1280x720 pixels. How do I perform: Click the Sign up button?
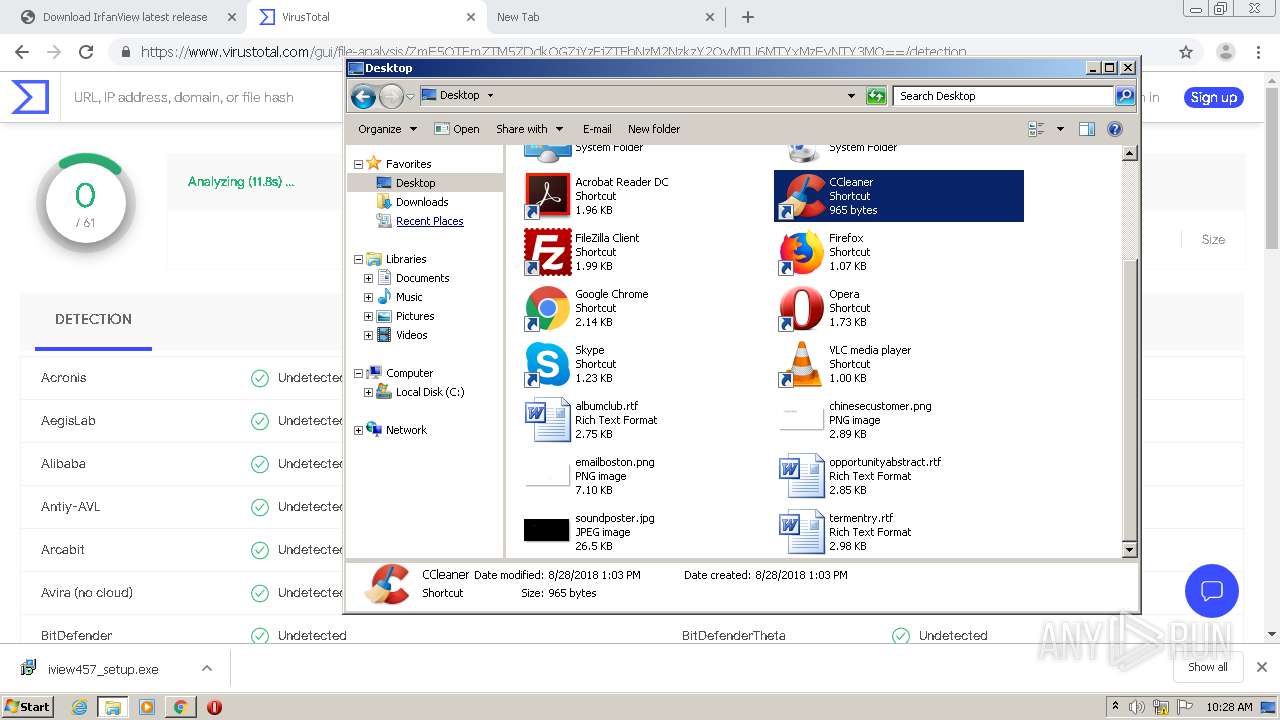coord(1214,97)
